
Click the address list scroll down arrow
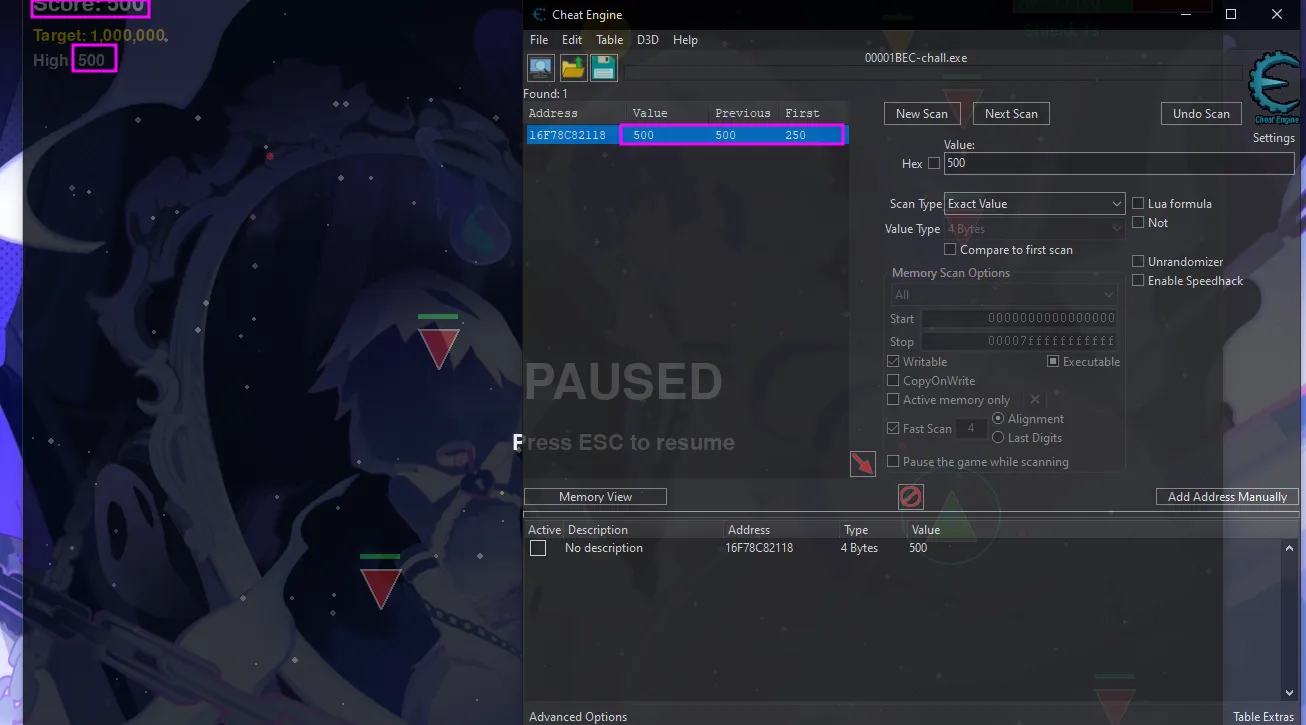pos(1289,693)
